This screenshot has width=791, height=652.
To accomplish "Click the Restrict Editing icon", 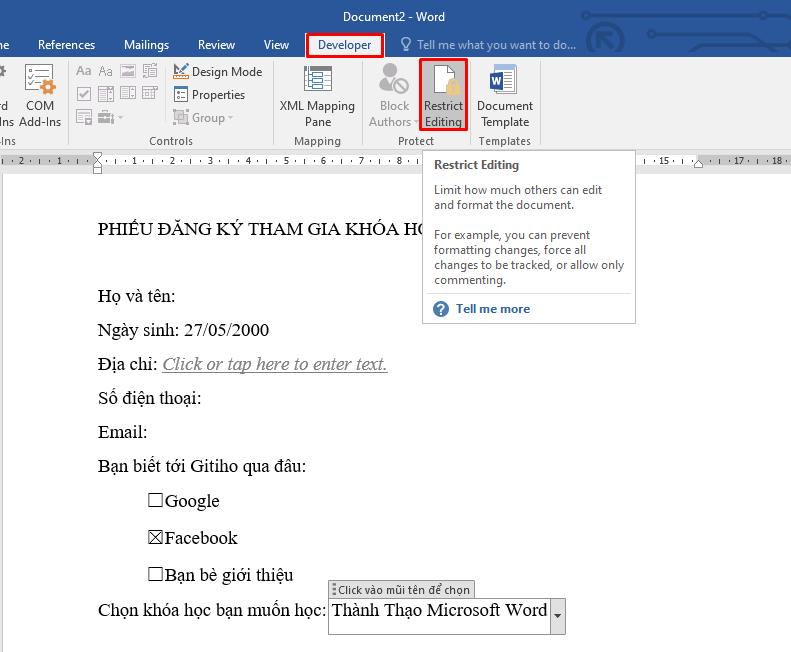I will 443,96.
